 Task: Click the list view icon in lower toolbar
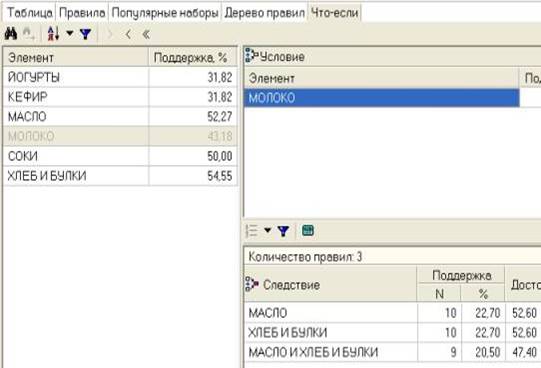click(252, 231)
